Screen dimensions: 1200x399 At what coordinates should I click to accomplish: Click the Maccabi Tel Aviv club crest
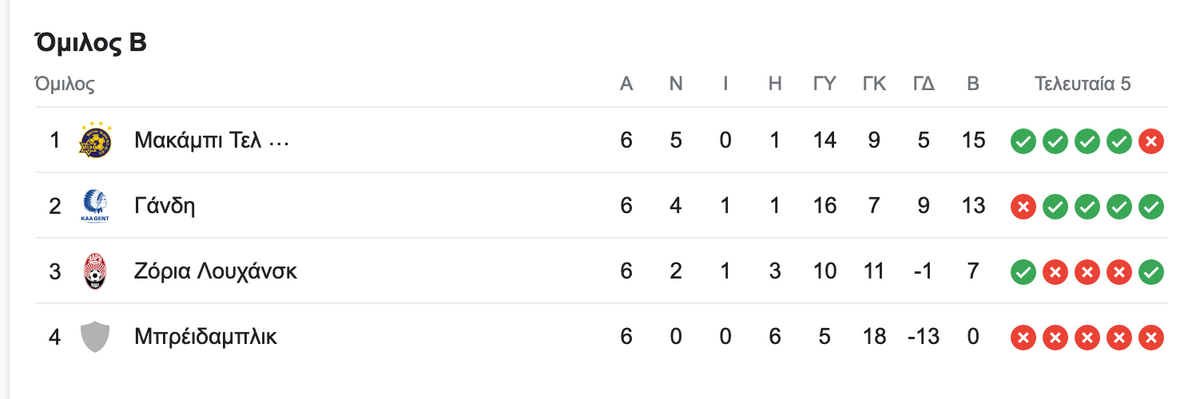pos(95,140)
